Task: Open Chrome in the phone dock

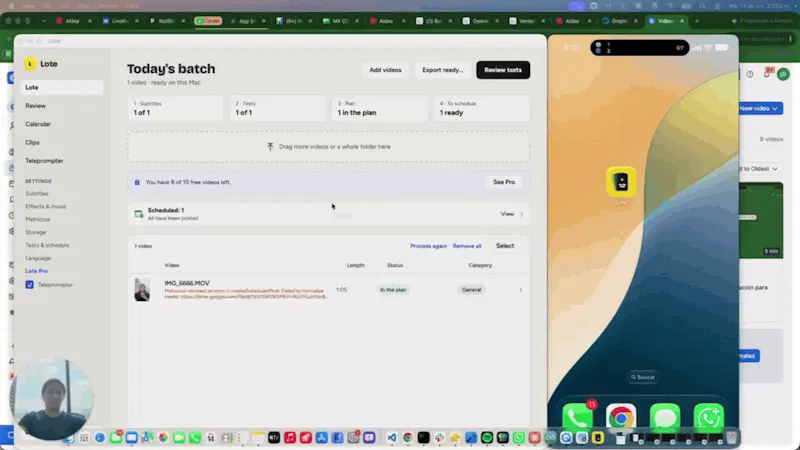Action: click(x=621, y=417)
